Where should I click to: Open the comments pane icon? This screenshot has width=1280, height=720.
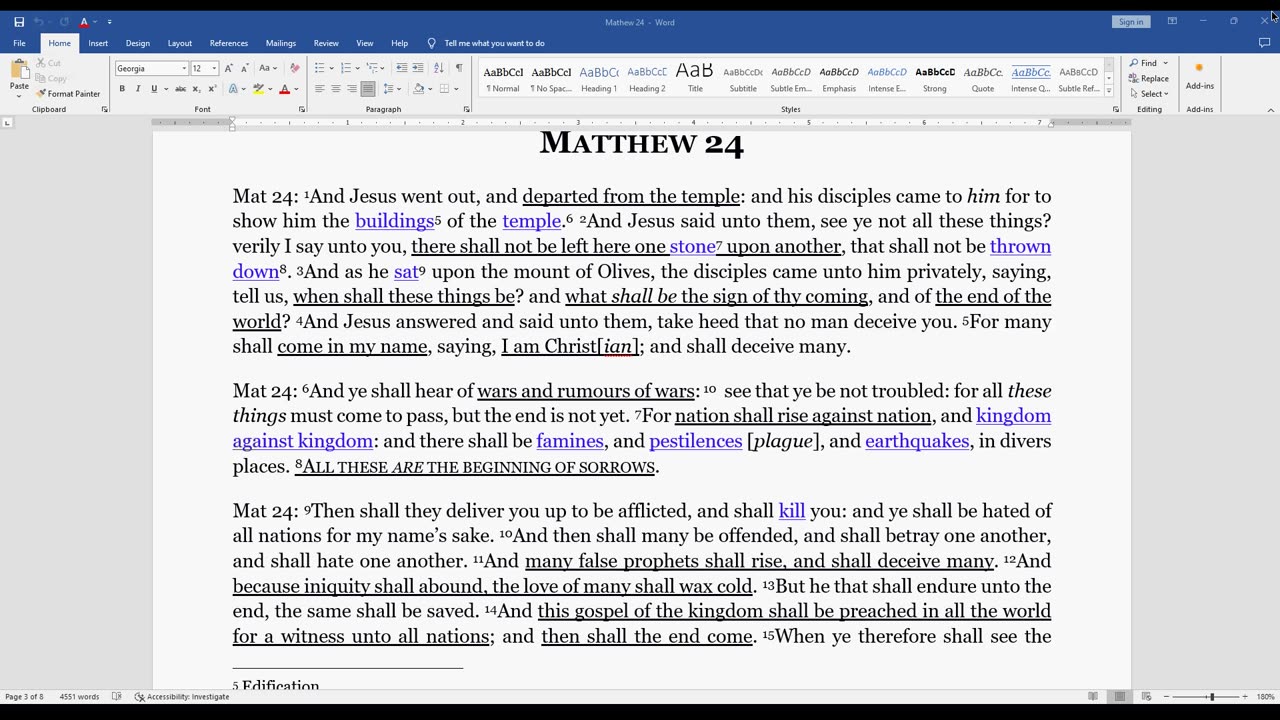(x=1264, y=43)
